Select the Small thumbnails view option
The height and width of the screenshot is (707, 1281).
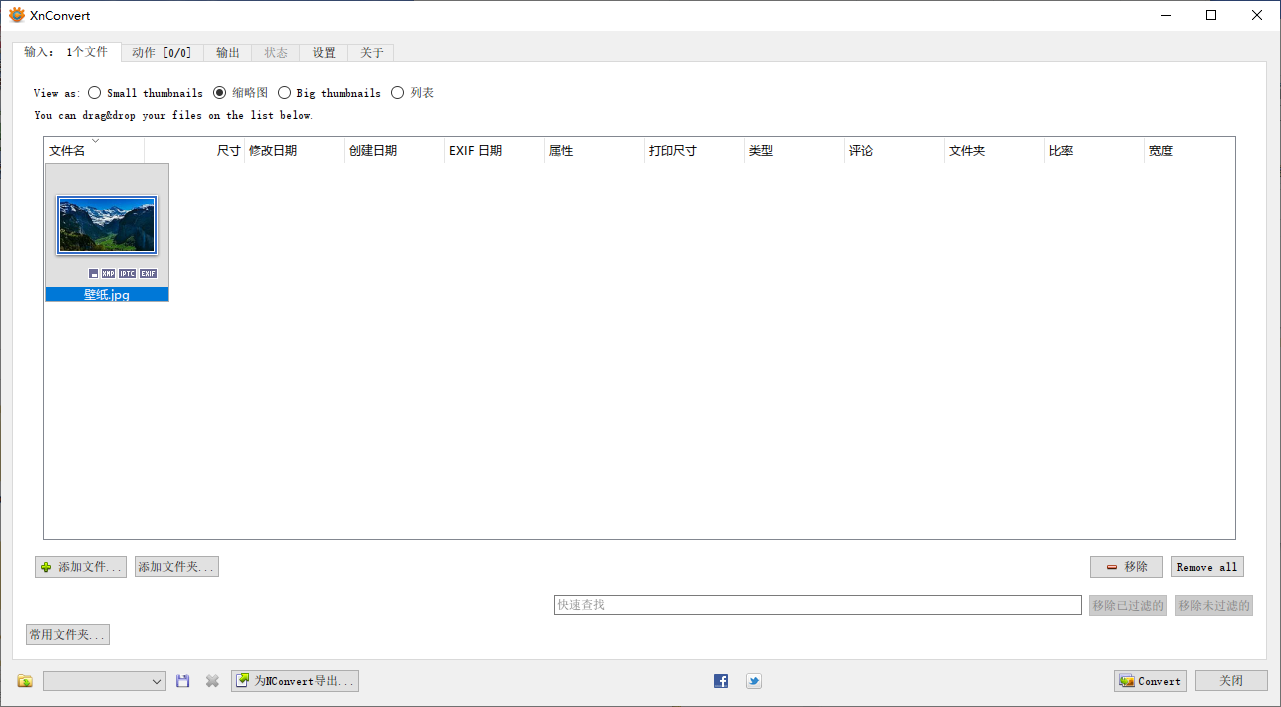pyautogui.click(x=93, y=92)
